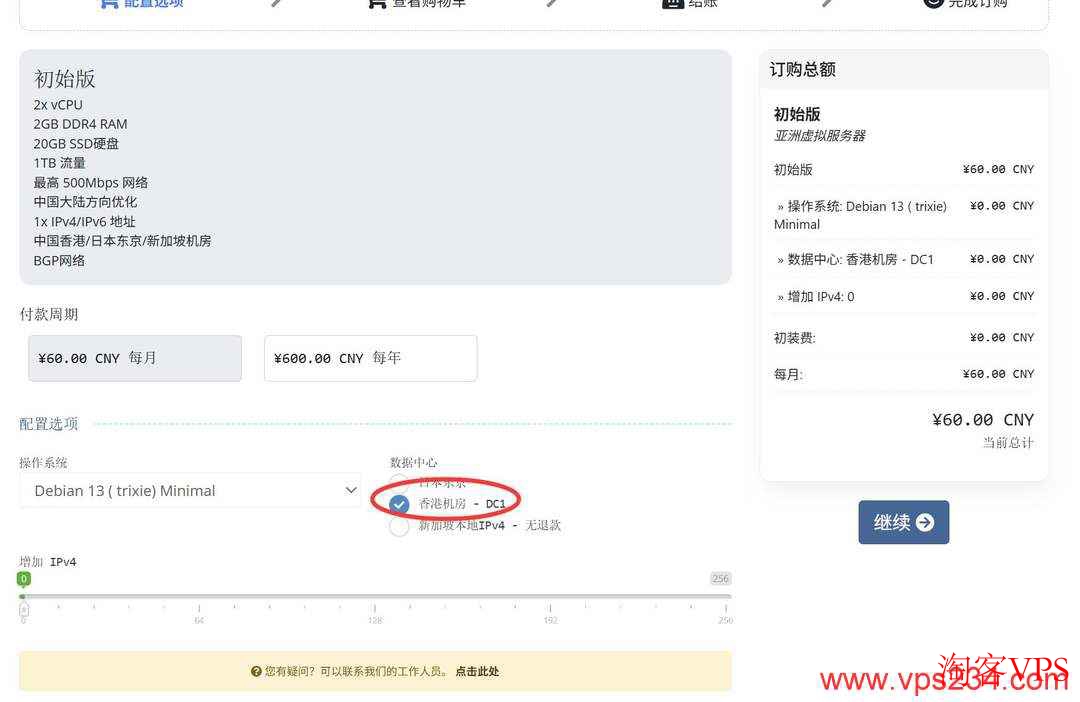Click the 点击此处 contact link
This screenshot has height=702, width=1080.
477,672
